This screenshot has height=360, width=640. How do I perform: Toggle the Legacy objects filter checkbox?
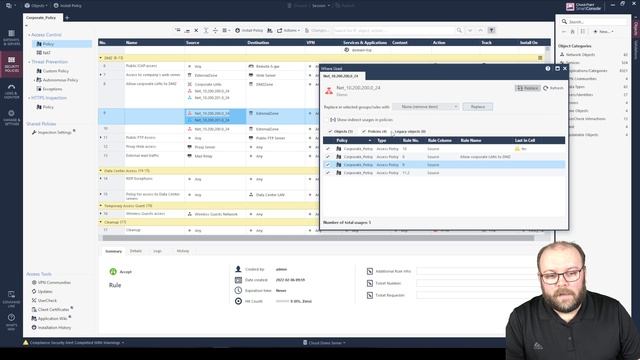pos(392,131)
